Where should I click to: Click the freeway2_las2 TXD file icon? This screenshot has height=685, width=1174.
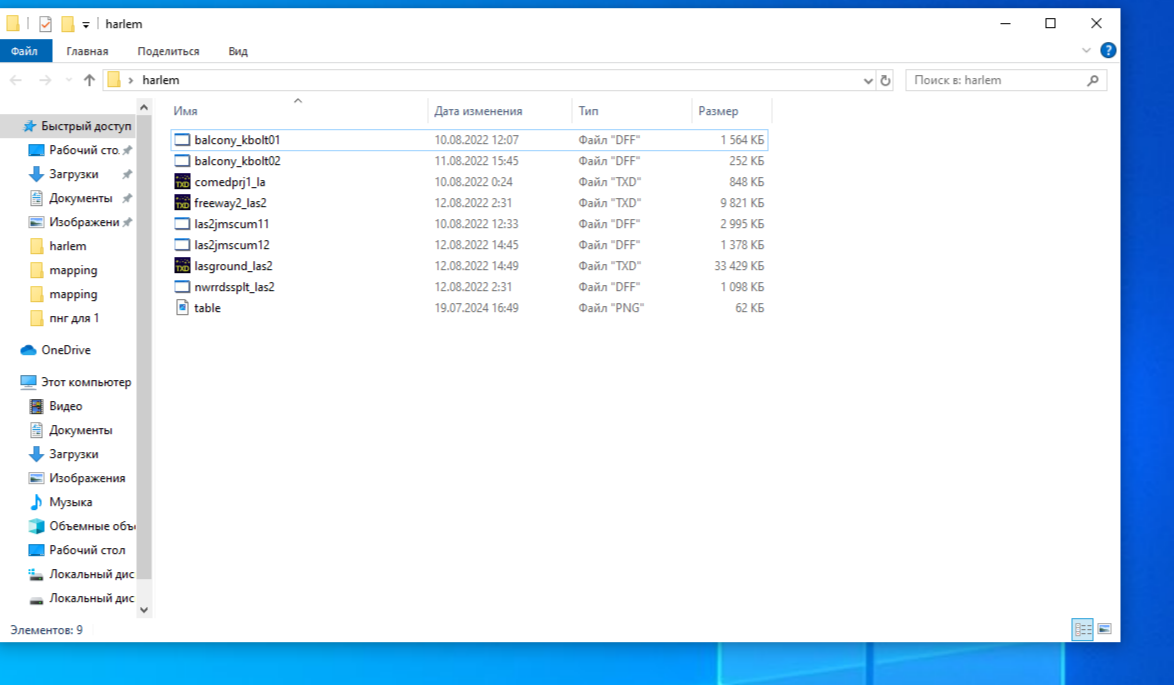point(182,203)
